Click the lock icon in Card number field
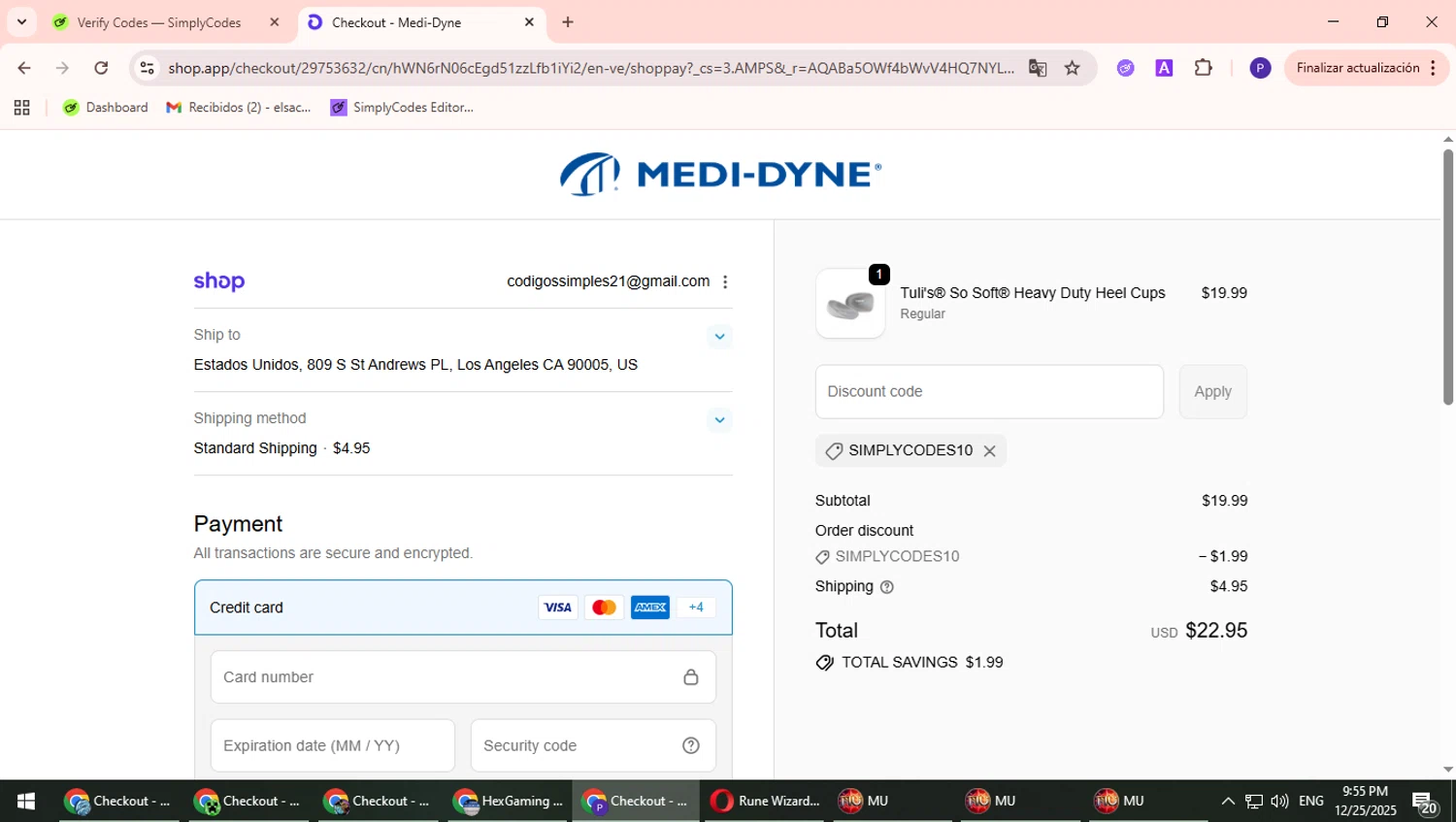 pyautogui.click(x=691, y=677)
